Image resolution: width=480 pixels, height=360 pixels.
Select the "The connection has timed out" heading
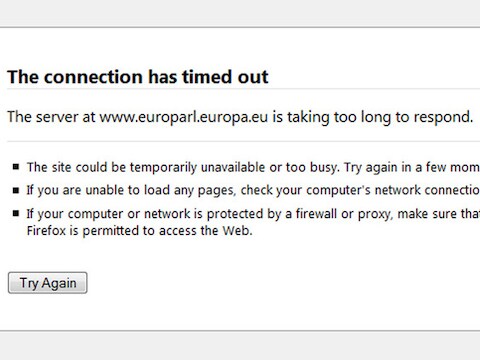click(138, 77)
